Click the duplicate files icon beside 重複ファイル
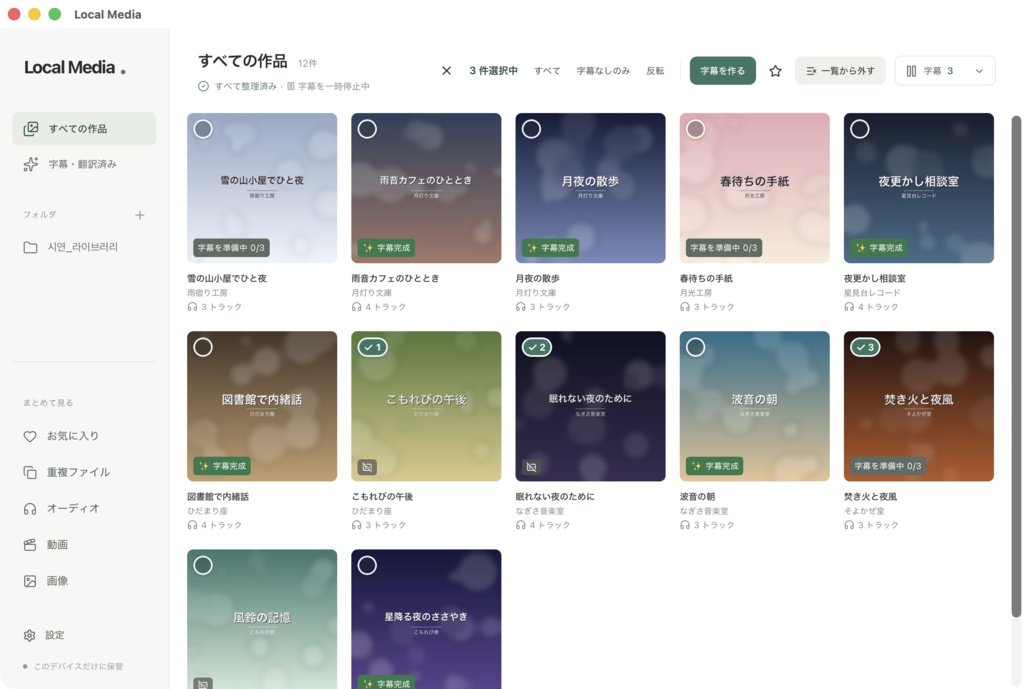Image resolution: width=1024 pixels, height=689 pixels. pyautogui.click(x=30, y=472)
